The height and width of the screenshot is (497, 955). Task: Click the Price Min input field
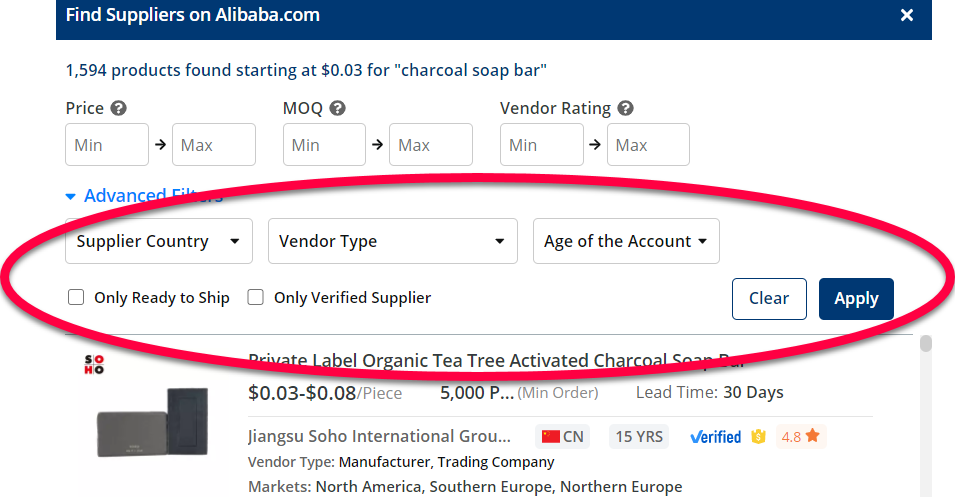point(106,145)
